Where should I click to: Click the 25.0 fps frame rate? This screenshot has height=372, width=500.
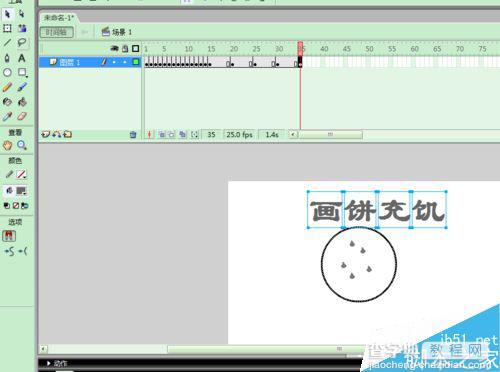point(239,135)
